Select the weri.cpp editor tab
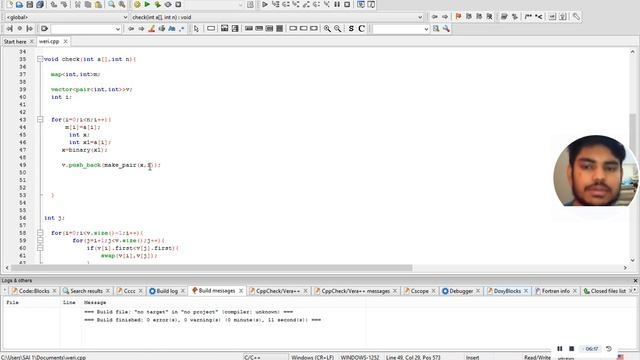 pyautogui.click(x=49, y=42)
